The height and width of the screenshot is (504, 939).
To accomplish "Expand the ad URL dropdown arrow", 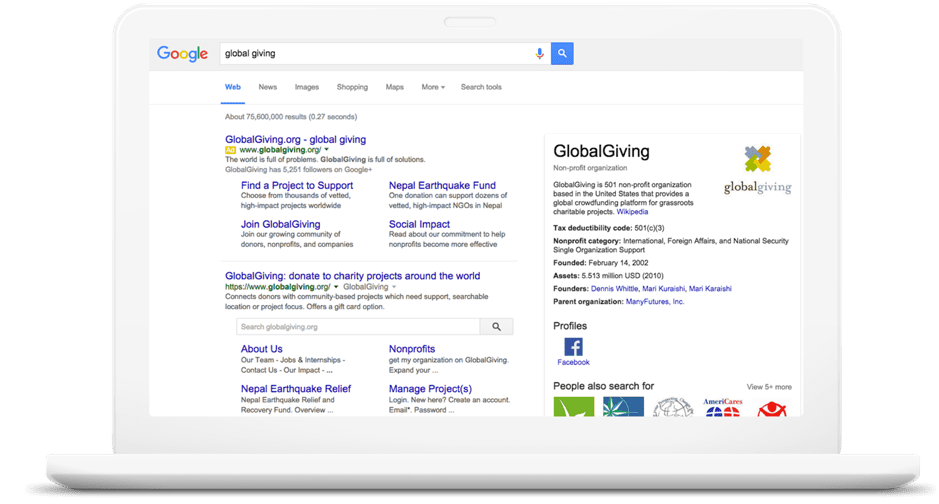I will pos(326,150).
